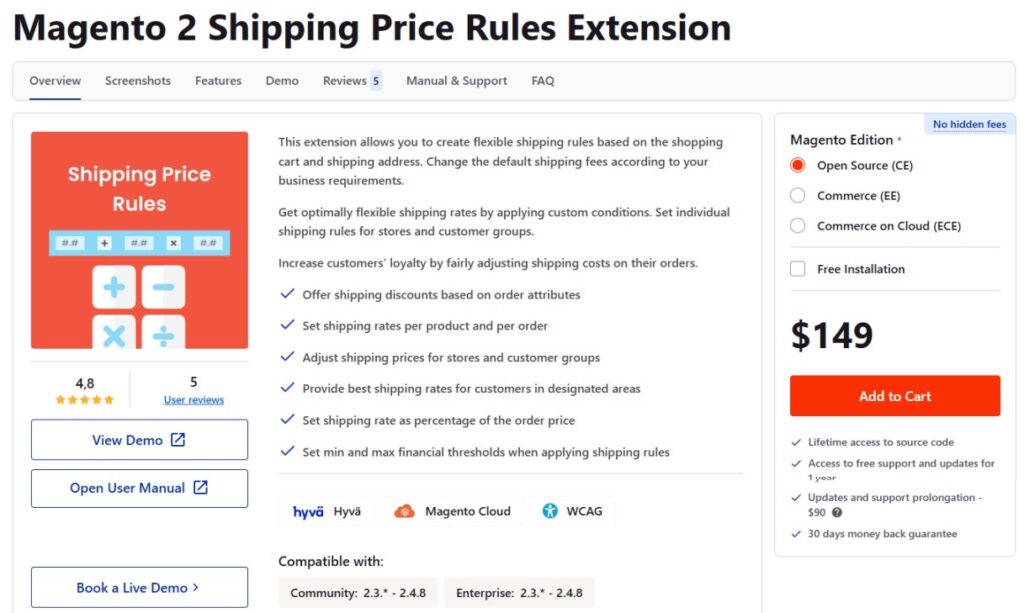1024x613 pixels.
Task: Click the external link icon on View Demo
Action: pos(178,440)
